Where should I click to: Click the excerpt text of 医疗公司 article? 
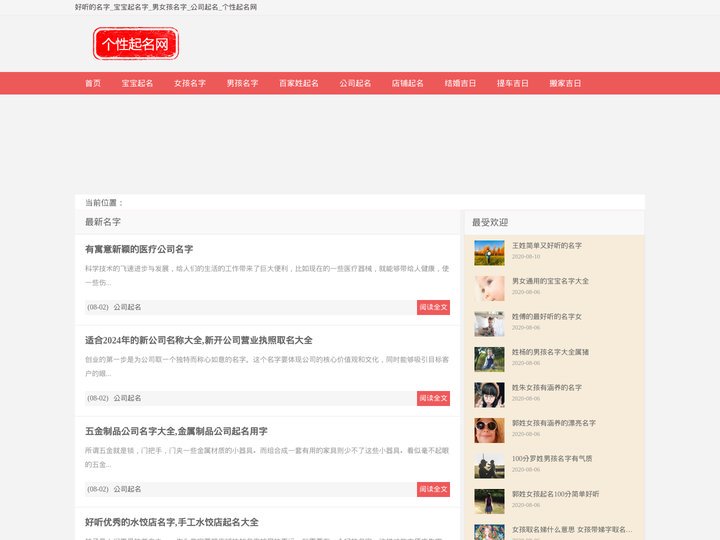tap(267, 276)
